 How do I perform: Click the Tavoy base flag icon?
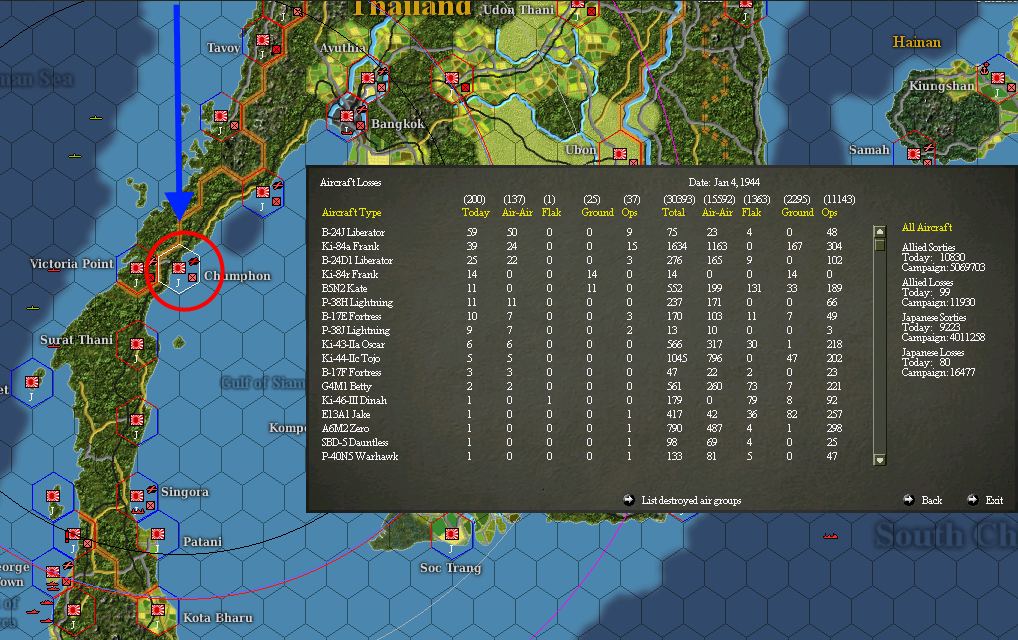[x=263, y=40]
